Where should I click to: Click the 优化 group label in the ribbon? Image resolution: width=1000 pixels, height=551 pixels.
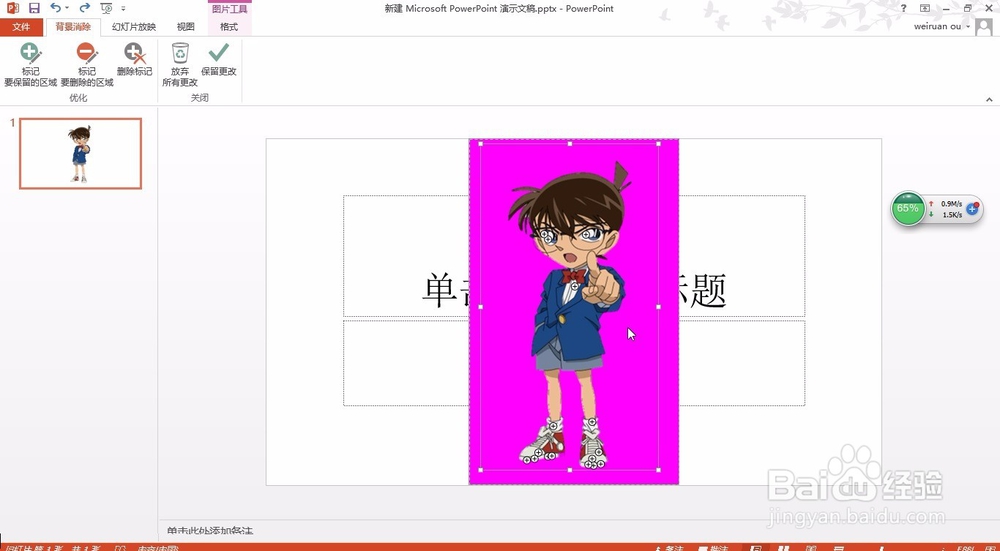pyautogui.click(x=78, y=98)
